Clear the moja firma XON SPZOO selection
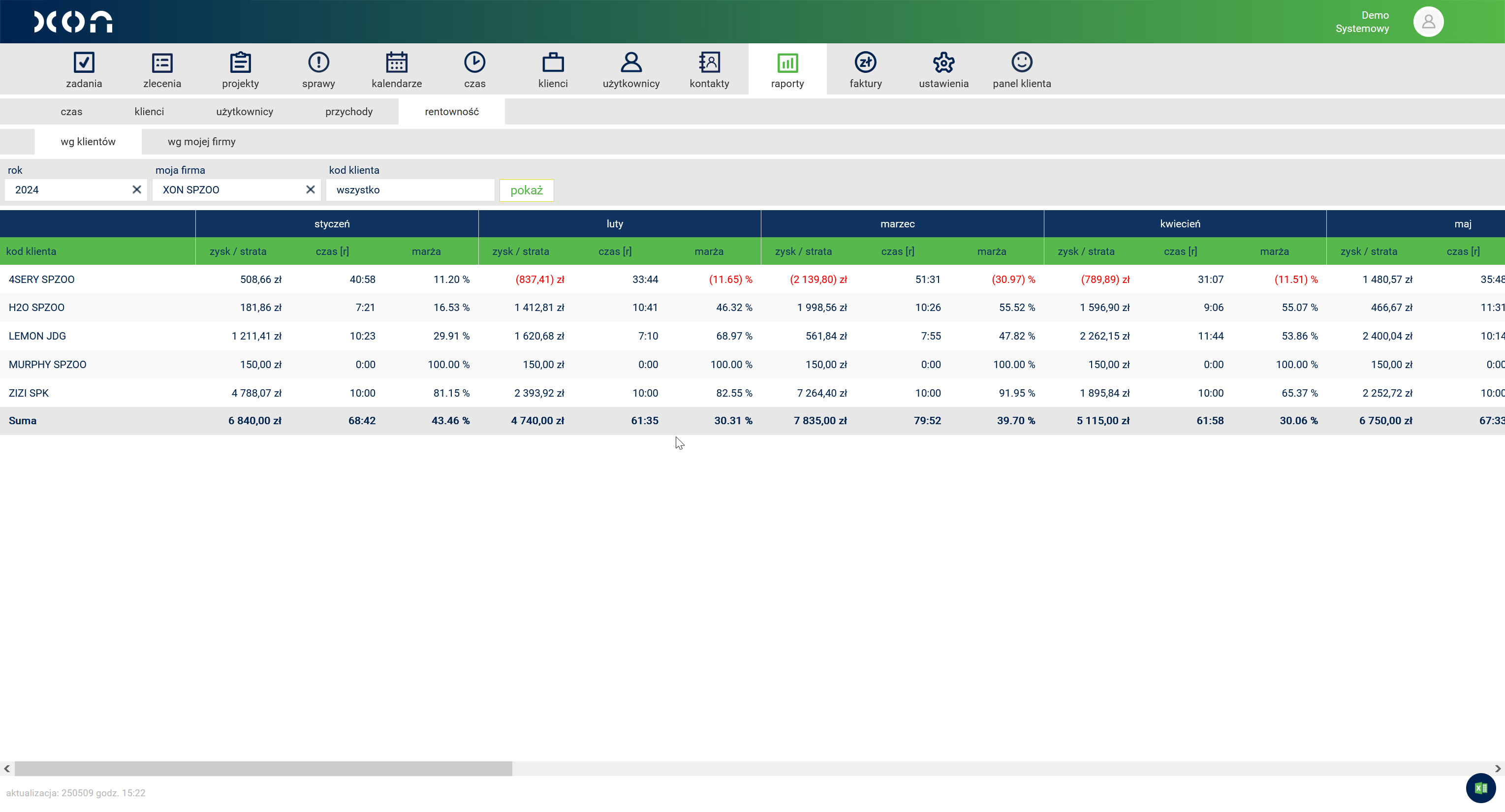 pos(310,190)
